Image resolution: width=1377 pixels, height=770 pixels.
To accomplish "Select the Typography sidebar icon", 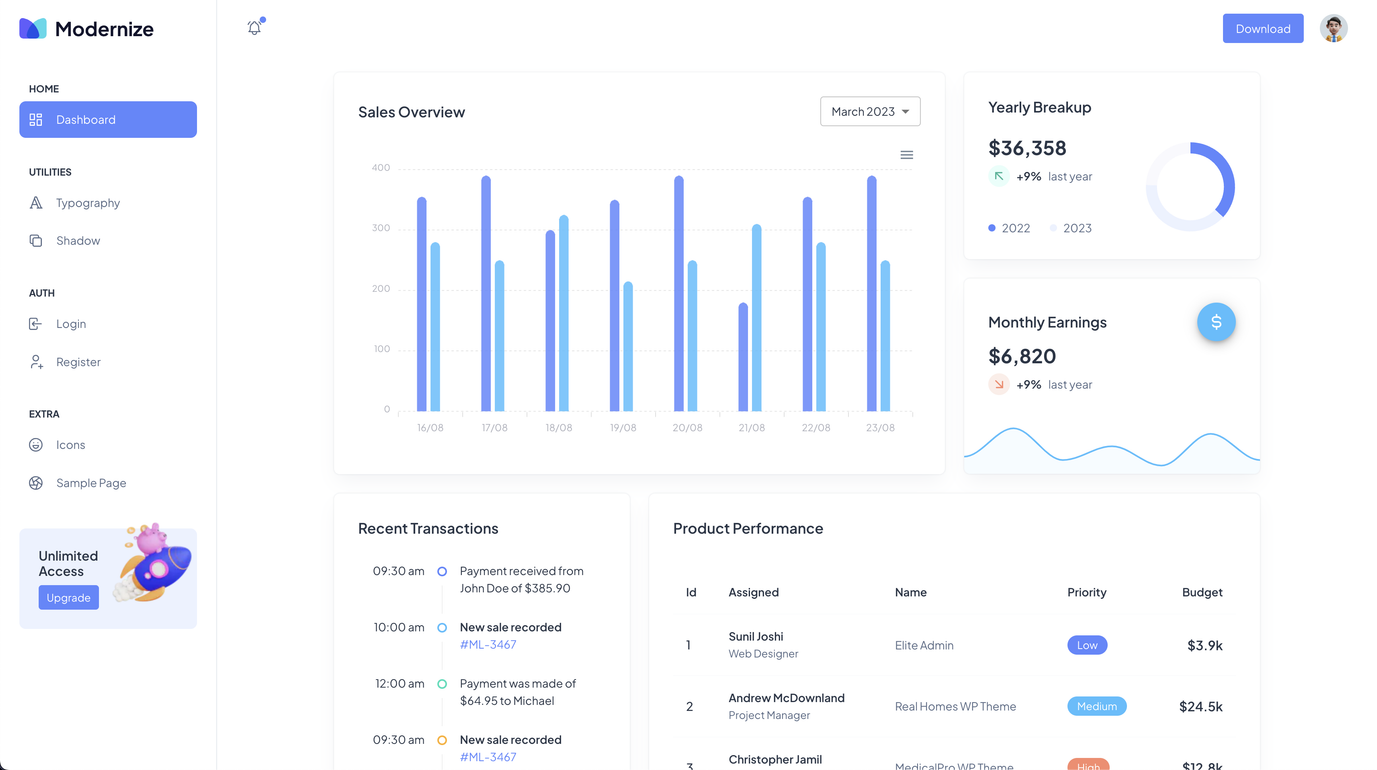I will pos(35,202).
